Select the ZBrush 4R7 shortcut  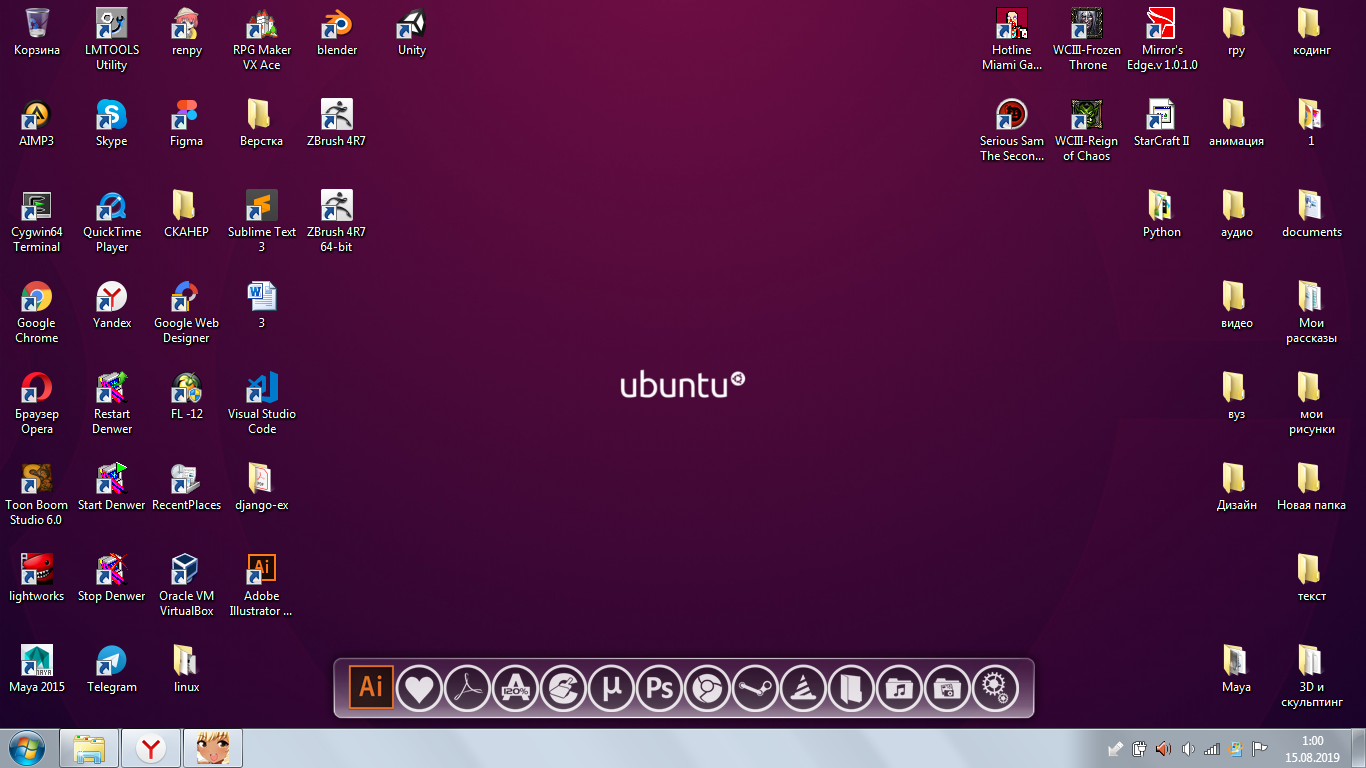(337, 123)
